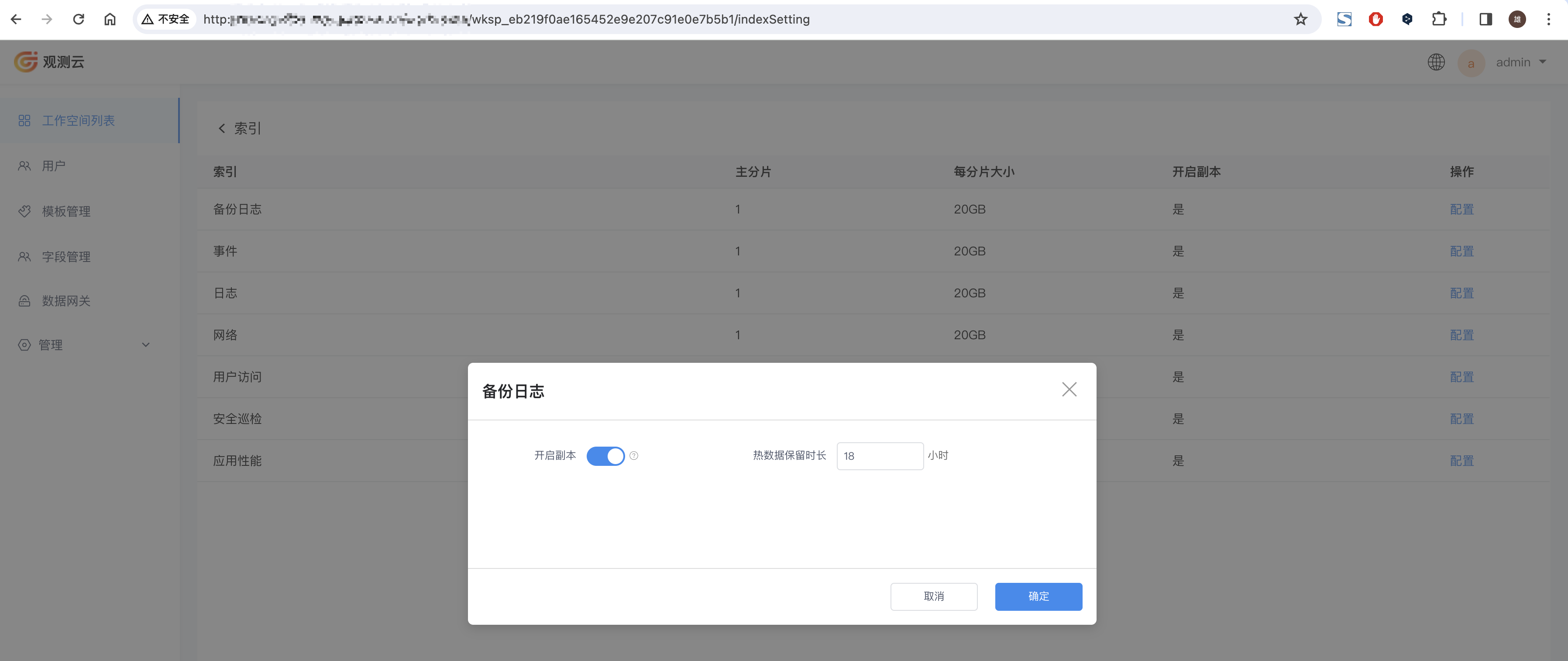
Task: Go back using the browser back arrow
Action: pos(17,20)
